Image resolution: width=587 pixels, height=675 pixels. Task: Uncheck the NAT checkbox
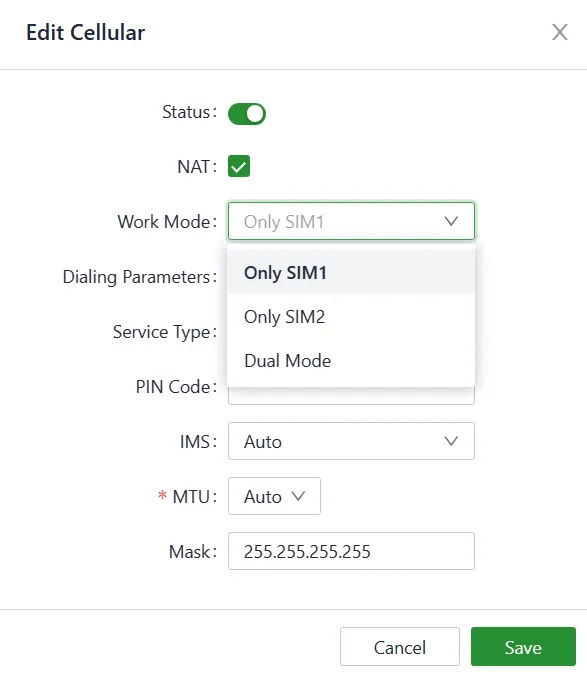(239, 166)
